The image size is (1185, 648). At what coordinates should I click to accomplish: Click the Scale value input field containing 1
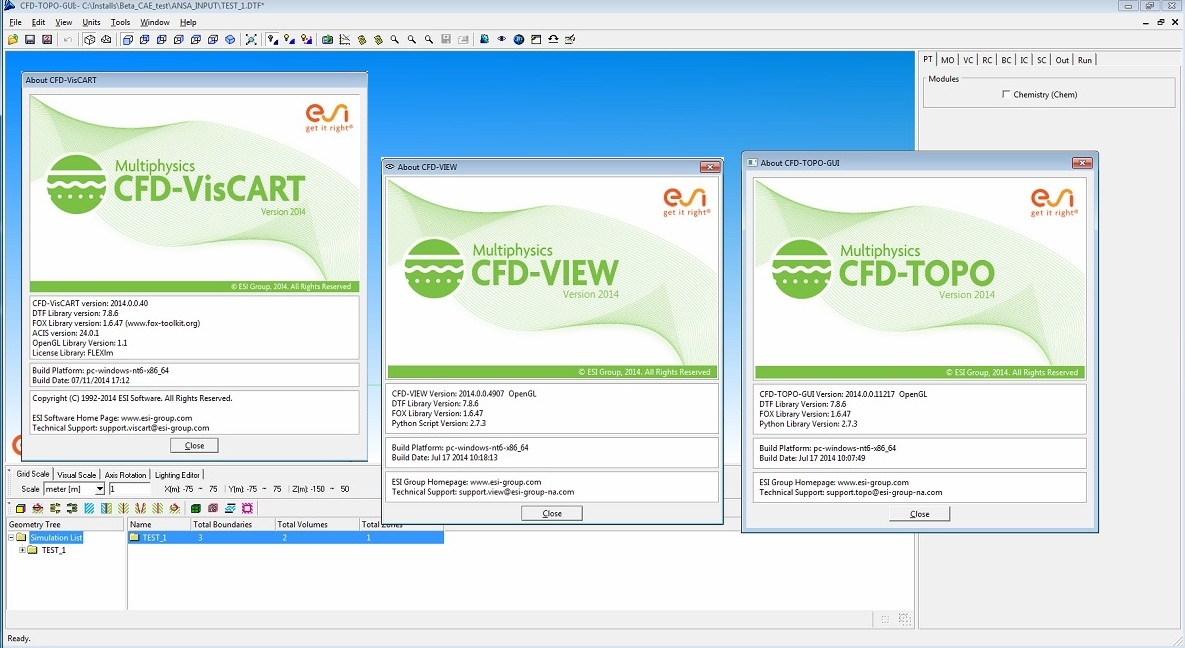click(x=128, y=489)
